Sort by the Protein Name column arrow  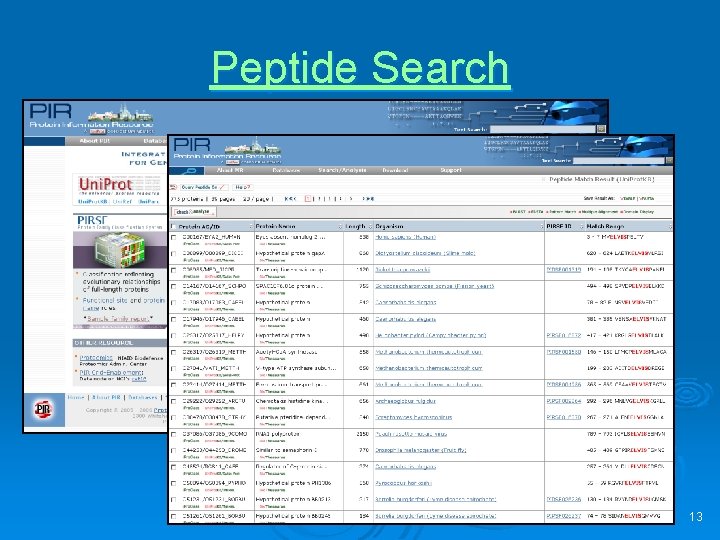tap(340, 226)
